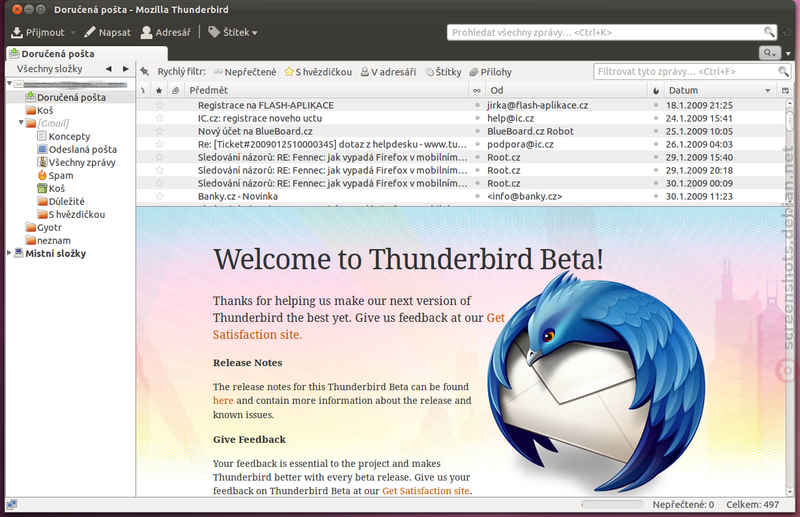Sort by the star column header
The image size is (800, 517).
(x=159, y=90)
